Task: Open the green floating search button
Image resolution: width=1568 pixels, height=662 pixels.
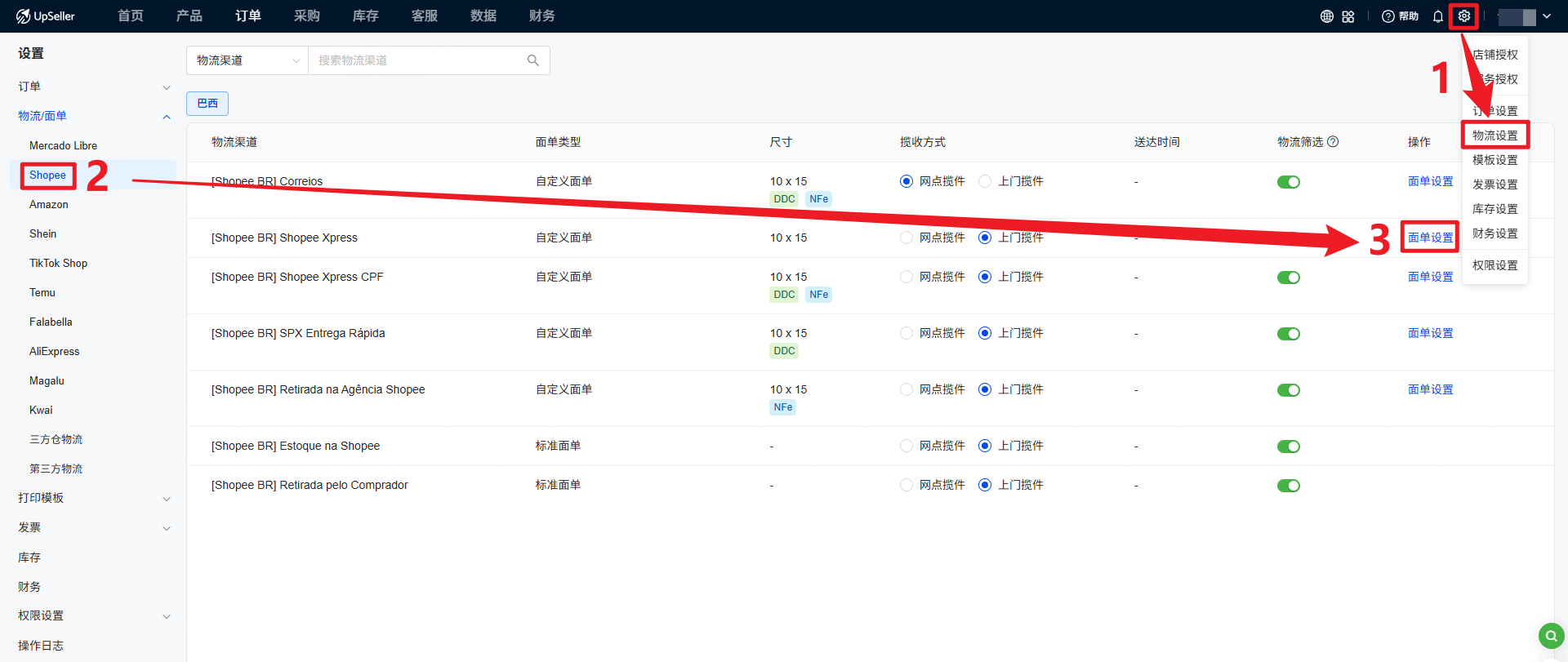Action: 1551,635
